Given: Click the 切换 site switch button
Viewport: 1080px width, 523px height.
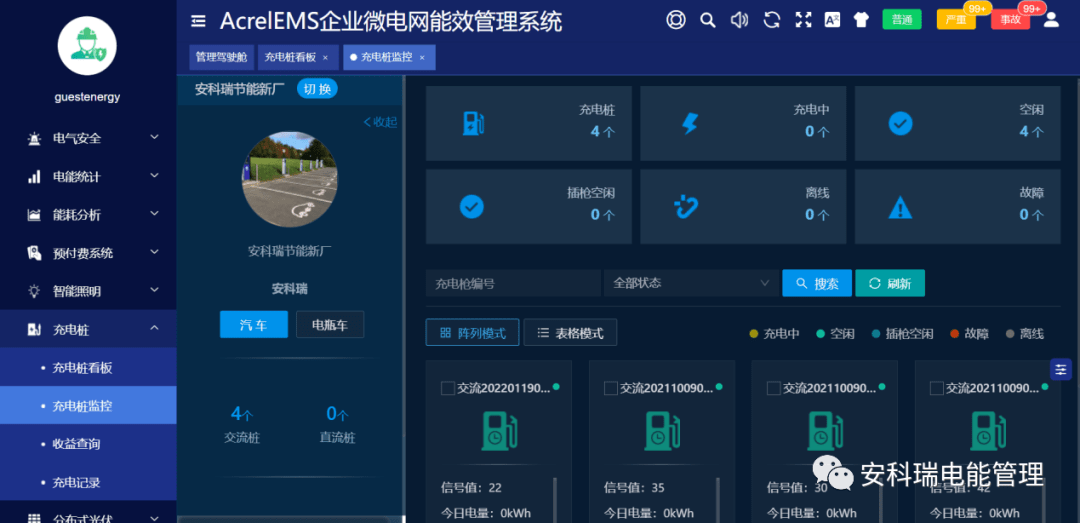Looking at the screenshot, I should point(318,89).
